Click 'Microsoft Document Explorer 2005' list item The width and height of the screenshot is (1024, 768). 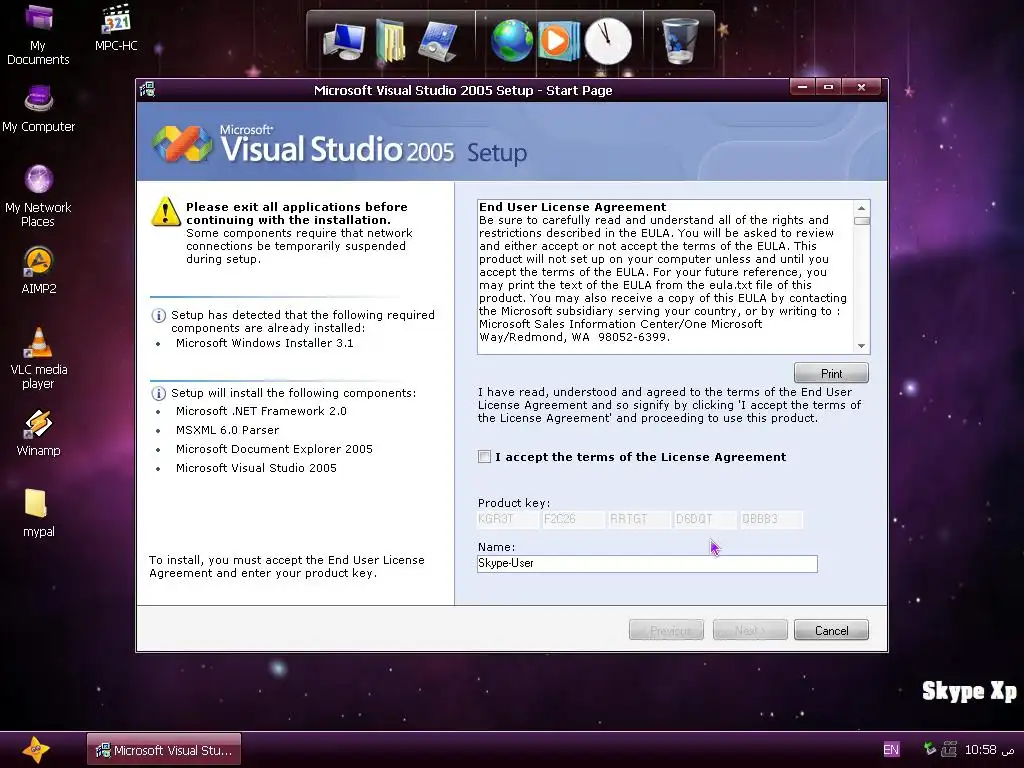pyautogui.click(x=274, y=449)
